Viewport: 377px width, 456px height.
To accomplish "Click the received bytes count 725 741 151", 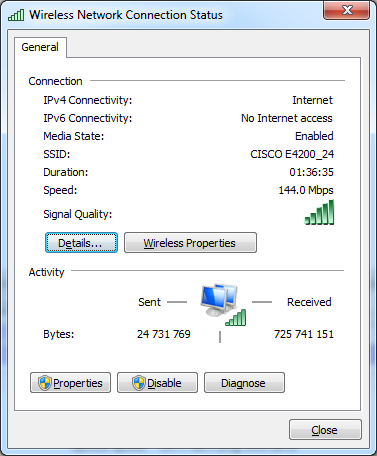I will (304, 334).
